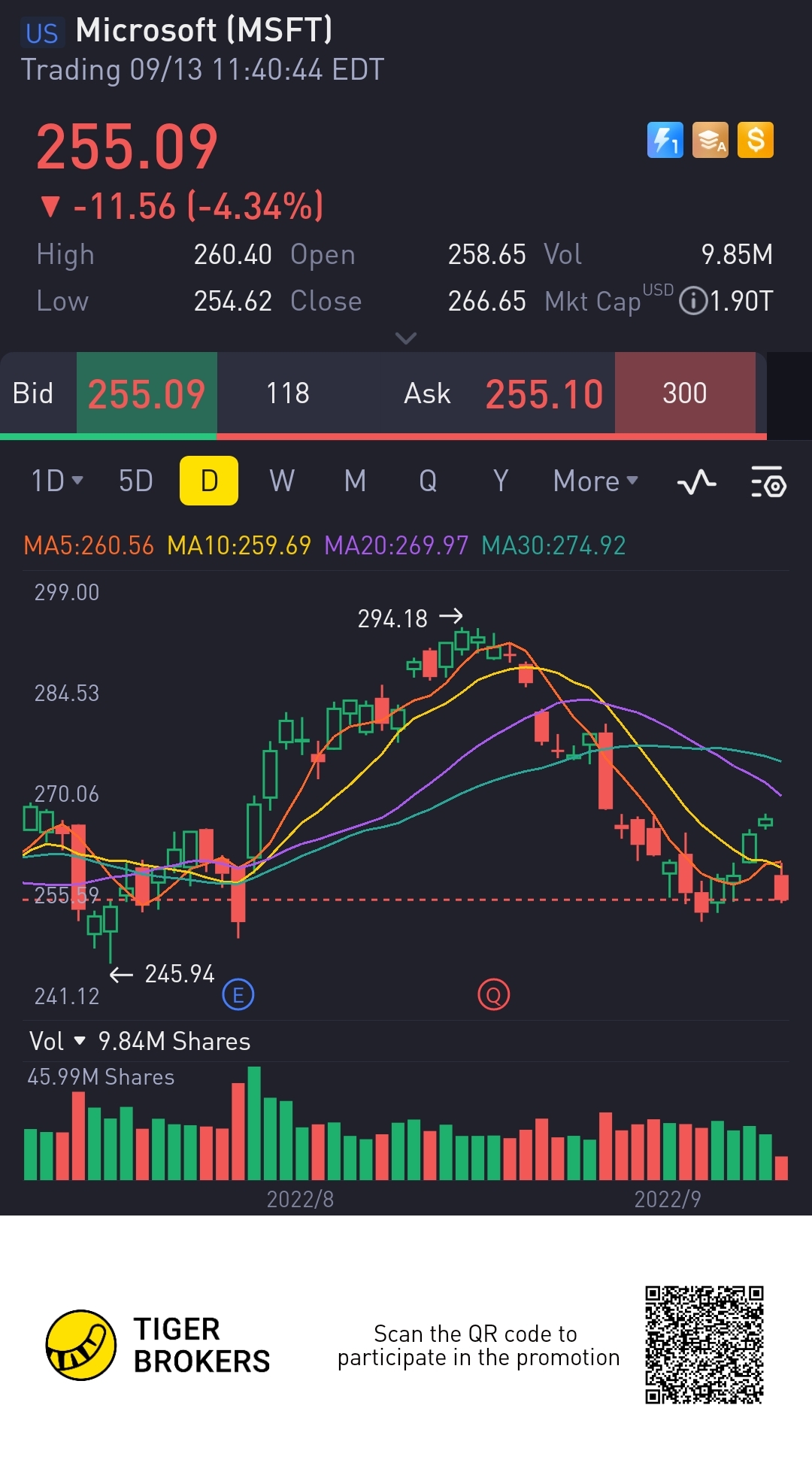Tap the change -11.56 (-4.34%)
812x1475 pixels.
tap(182, 206)
